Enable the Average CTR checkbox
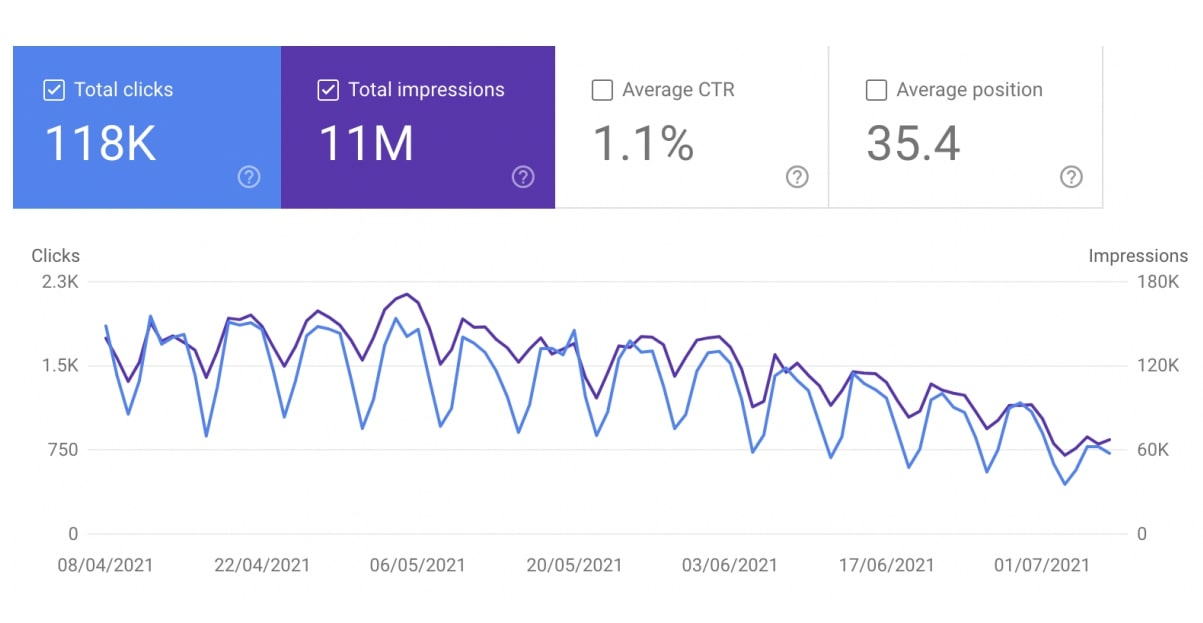The height and width of the screenshot is (623, 1203). [601, 90]
